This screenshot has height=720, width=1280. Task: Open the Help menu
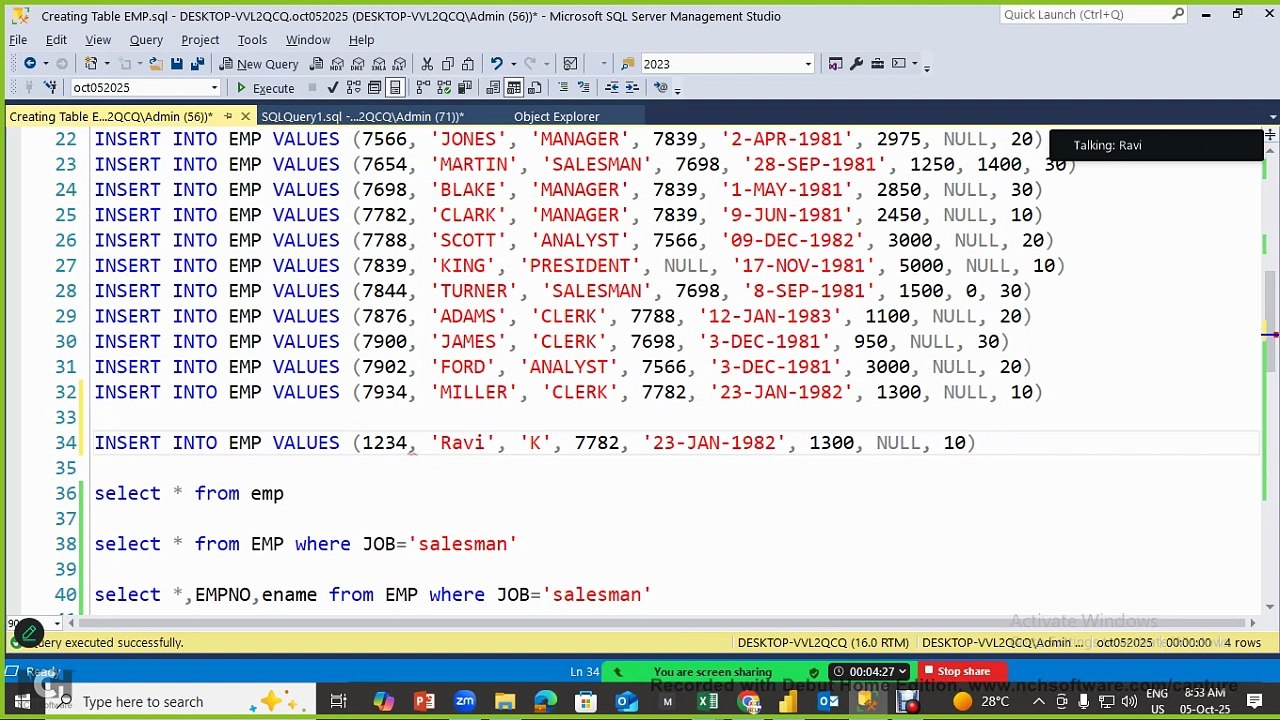click(x=361, y=40)
